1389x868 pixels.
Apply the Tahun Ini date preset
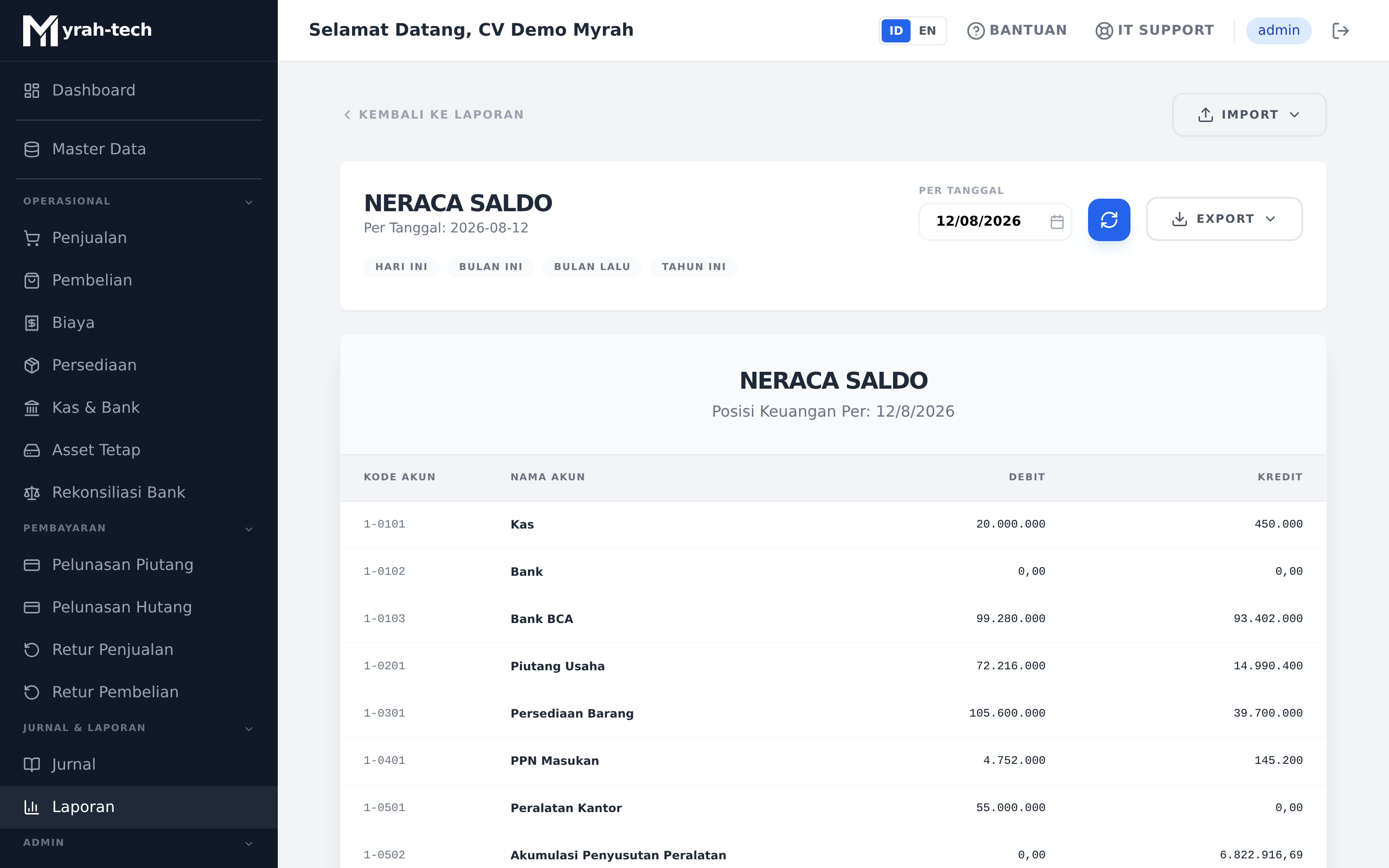[694, 267]
